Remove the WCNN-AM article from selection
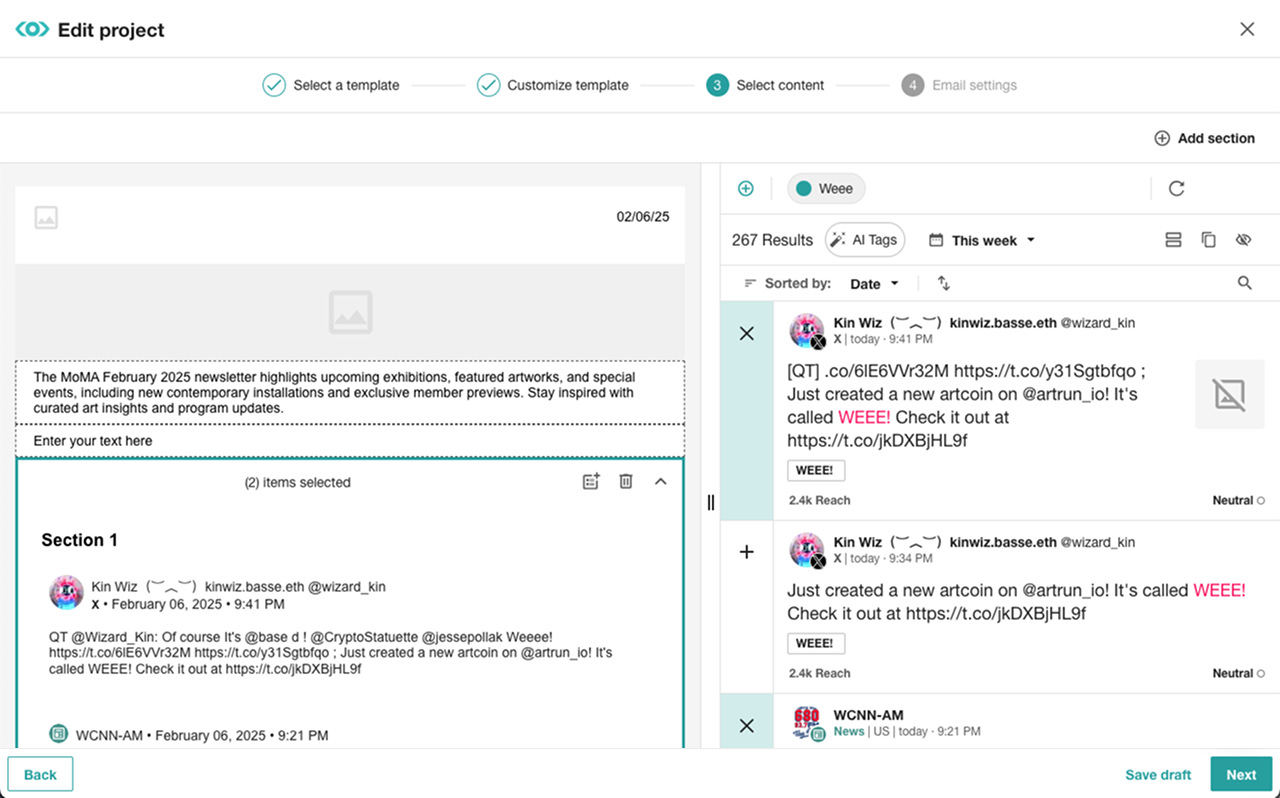1280x798 pixels. (747, 726)
